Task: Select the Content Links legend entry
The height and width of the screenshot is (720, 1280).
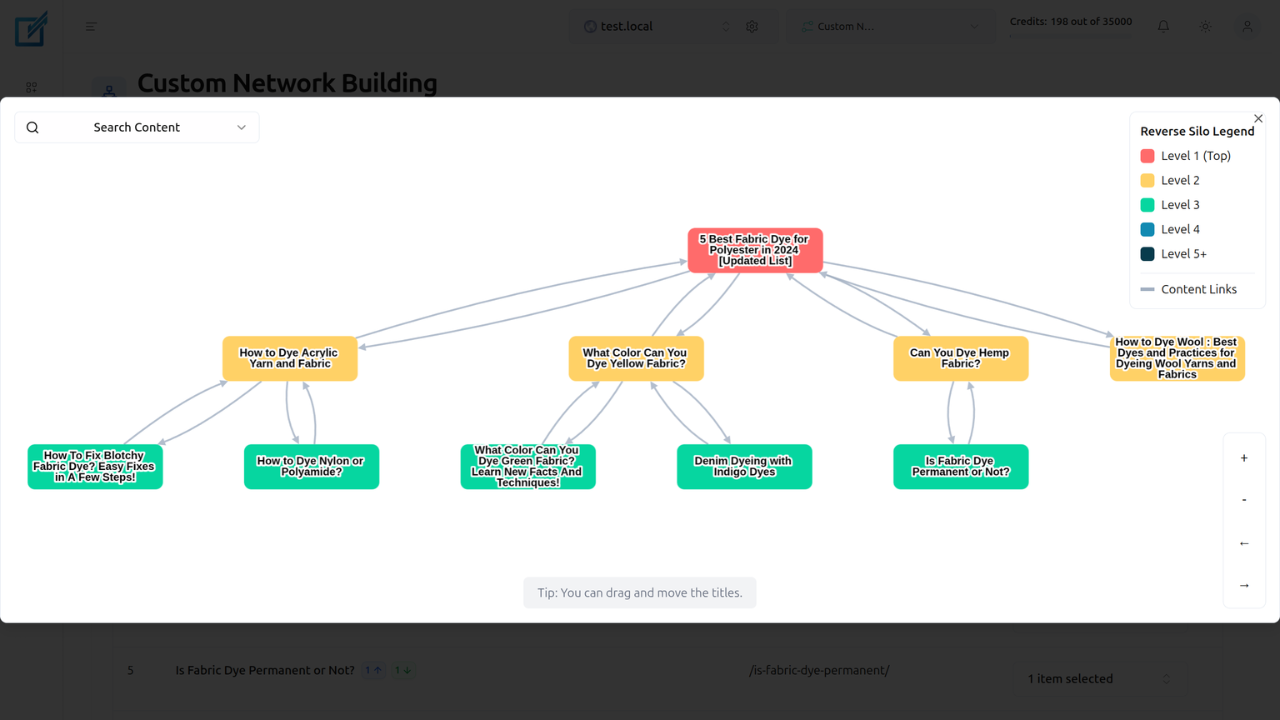Action: 1198,289
